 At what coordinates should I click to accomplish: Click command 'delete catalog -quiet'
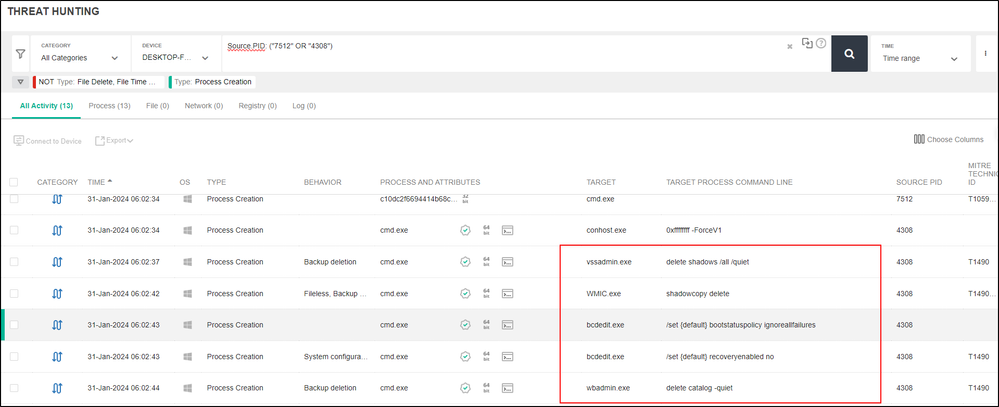(x=700, y=388)
